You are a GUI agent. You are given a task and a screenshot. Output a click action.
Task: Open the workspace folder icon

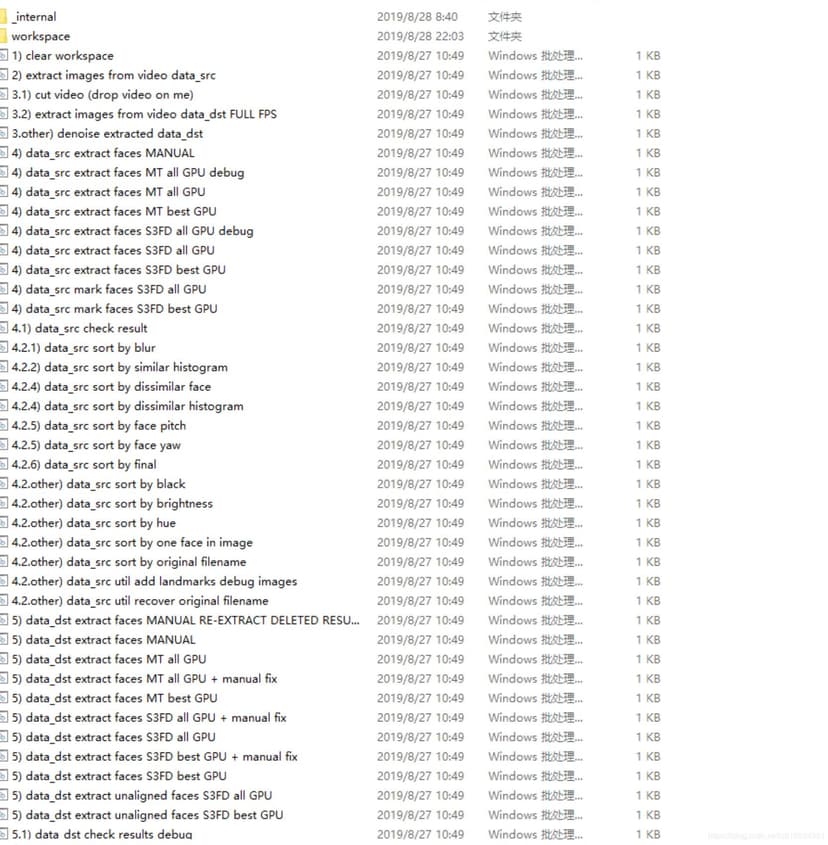pos(3,36)
